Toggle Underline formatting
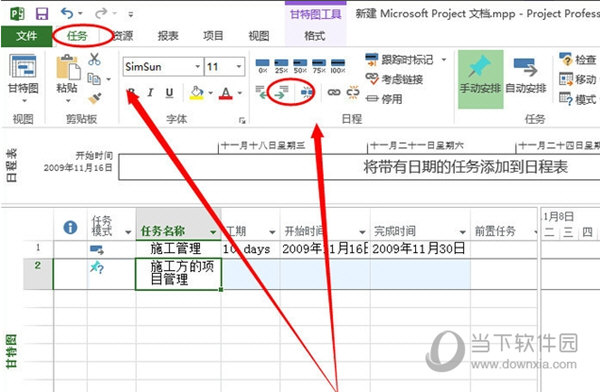This screenshot has width=600, height=392. click(169, 93)
